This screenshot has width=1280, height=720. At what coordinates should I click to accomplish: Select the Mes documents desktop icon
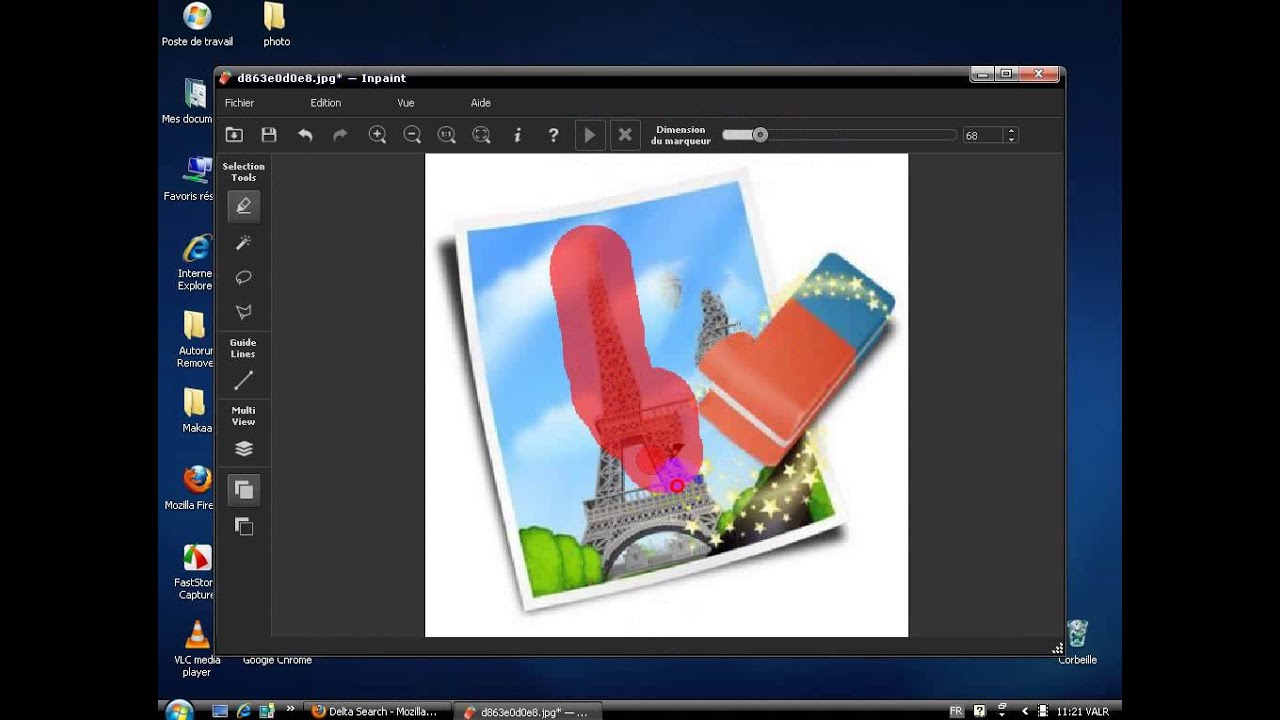pos(191,102)
